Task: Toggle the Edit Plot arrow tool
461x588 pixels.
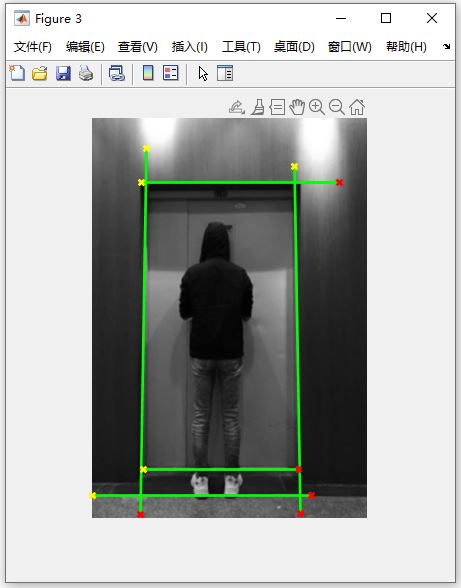Action: (x=203, y=74)
